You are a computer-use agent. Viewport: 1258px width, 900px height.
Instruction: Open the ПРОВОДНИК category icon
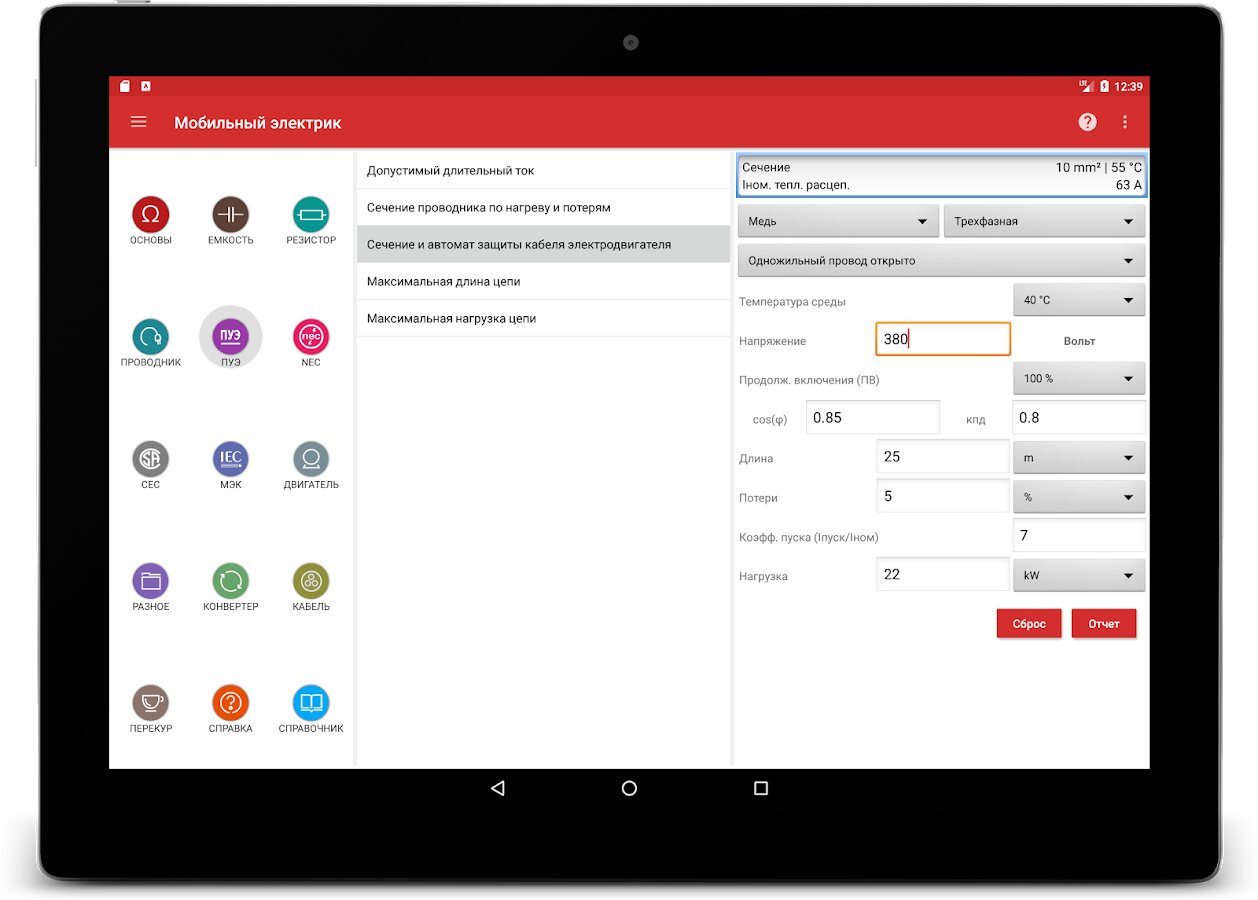coord(151,337)
